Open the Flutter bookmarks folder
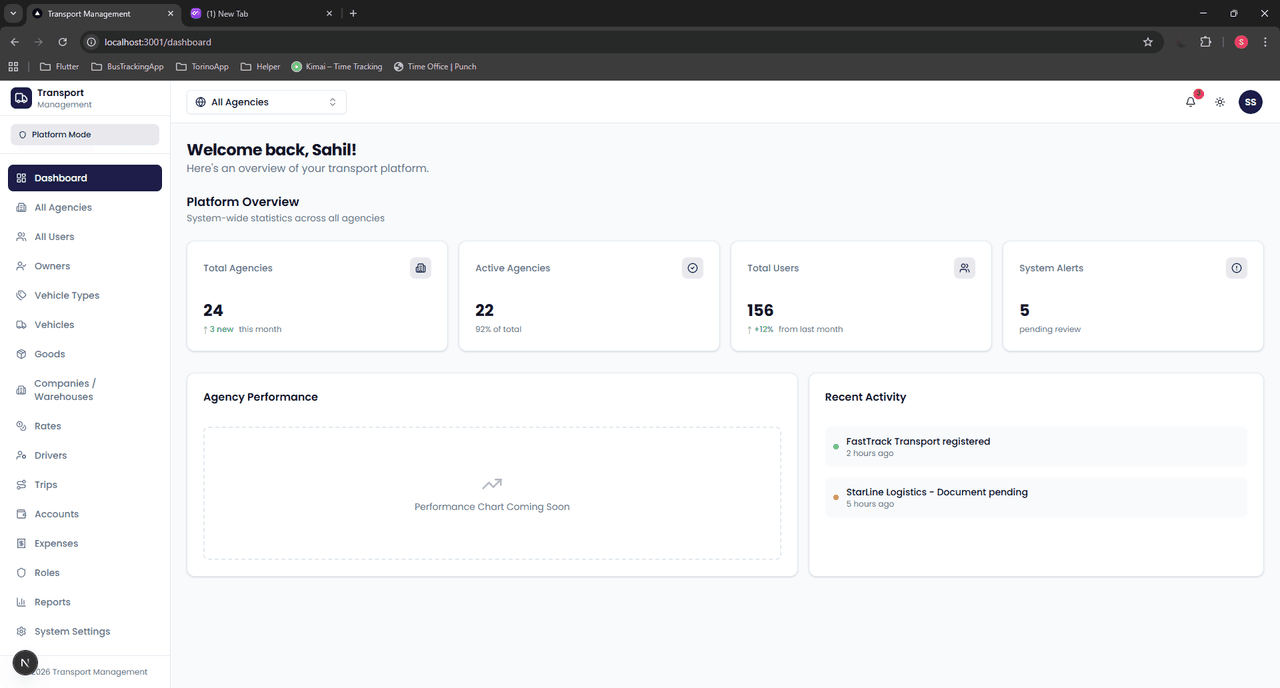 tap(59, 67)
